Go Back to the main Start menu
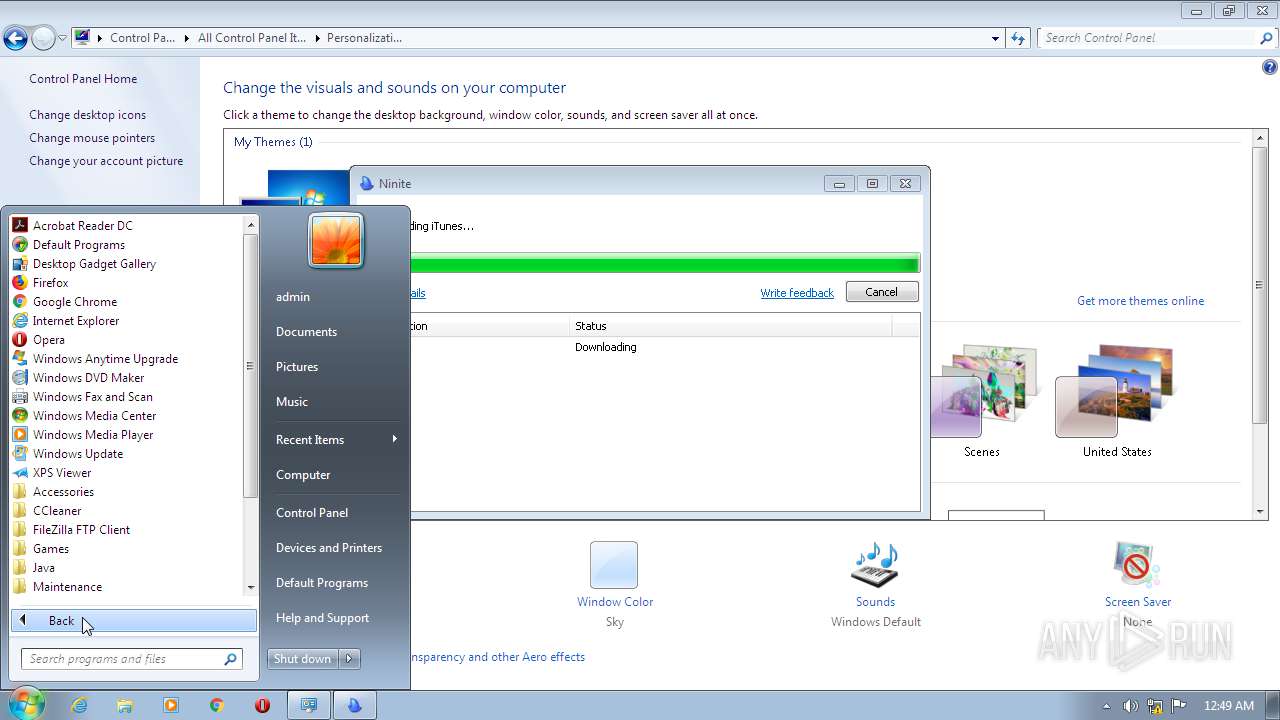 pyautogui.click(x=134, y=621)
